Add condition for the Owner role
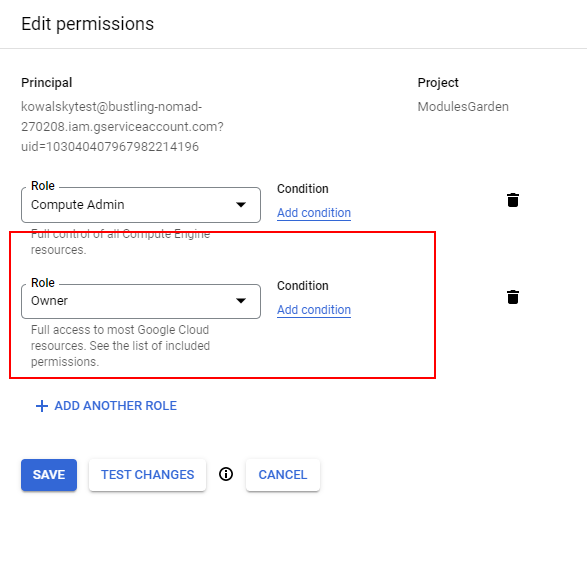The image size is (587, 579). click(314, 310)
